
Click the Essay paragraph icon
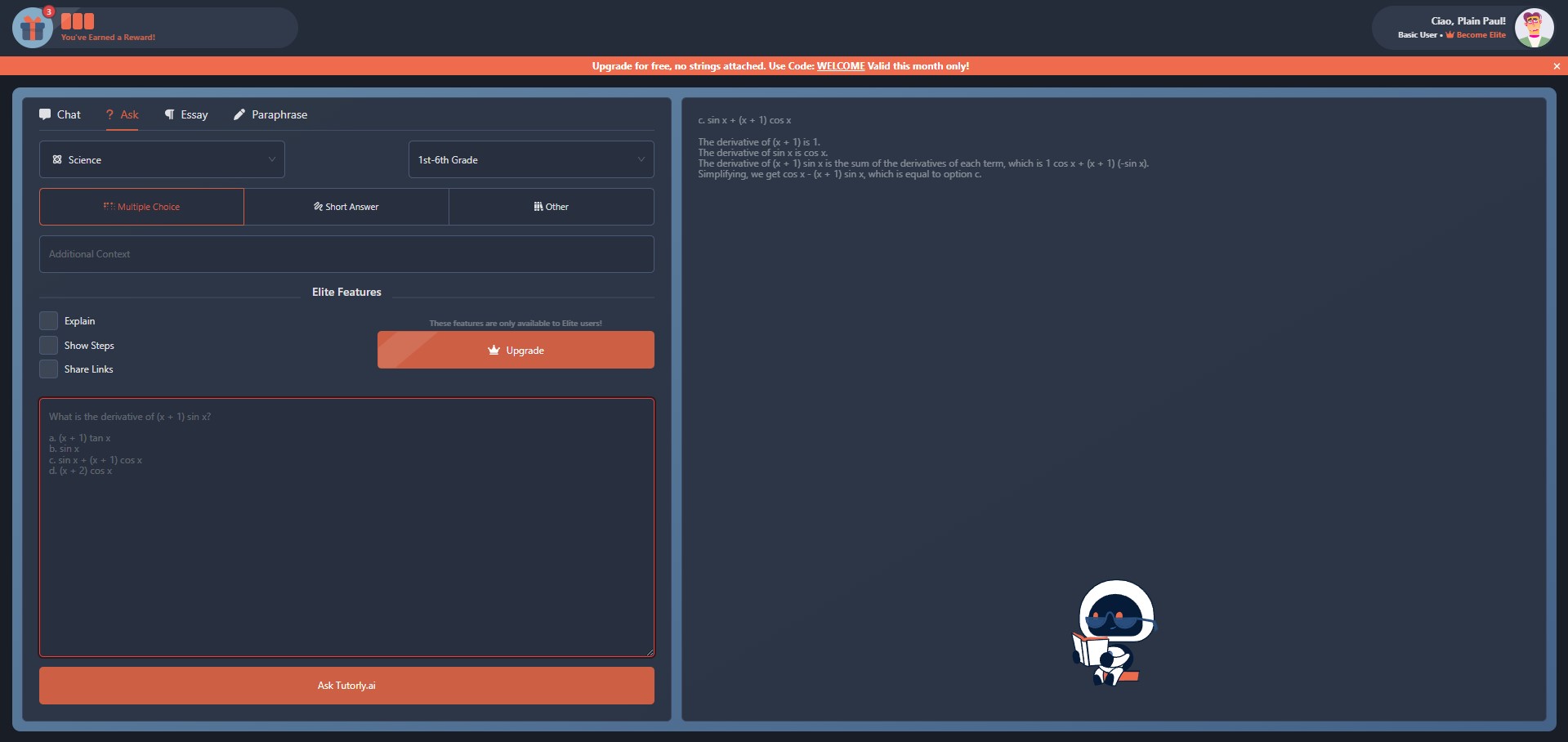169,114
